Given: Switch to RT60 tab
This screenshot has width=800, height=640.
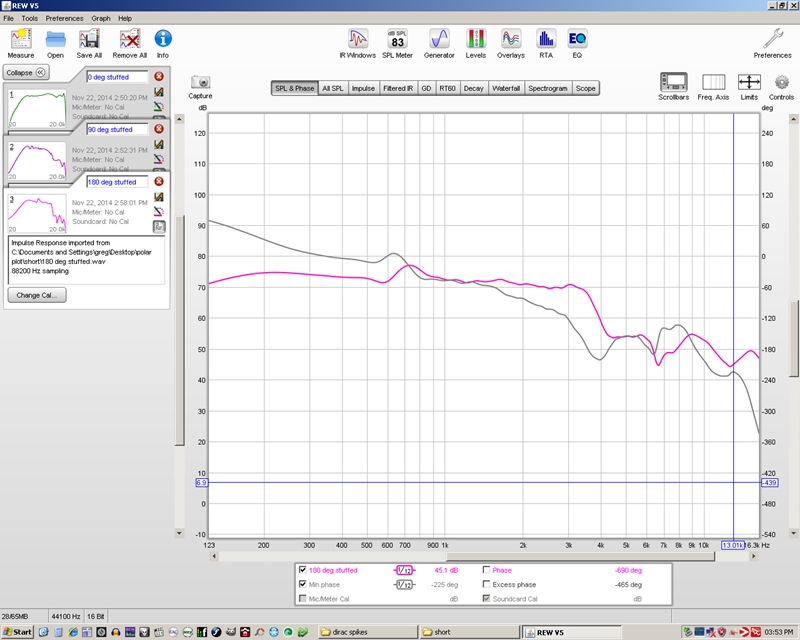Looking at the screenshot, I should (x=447, y=88).
